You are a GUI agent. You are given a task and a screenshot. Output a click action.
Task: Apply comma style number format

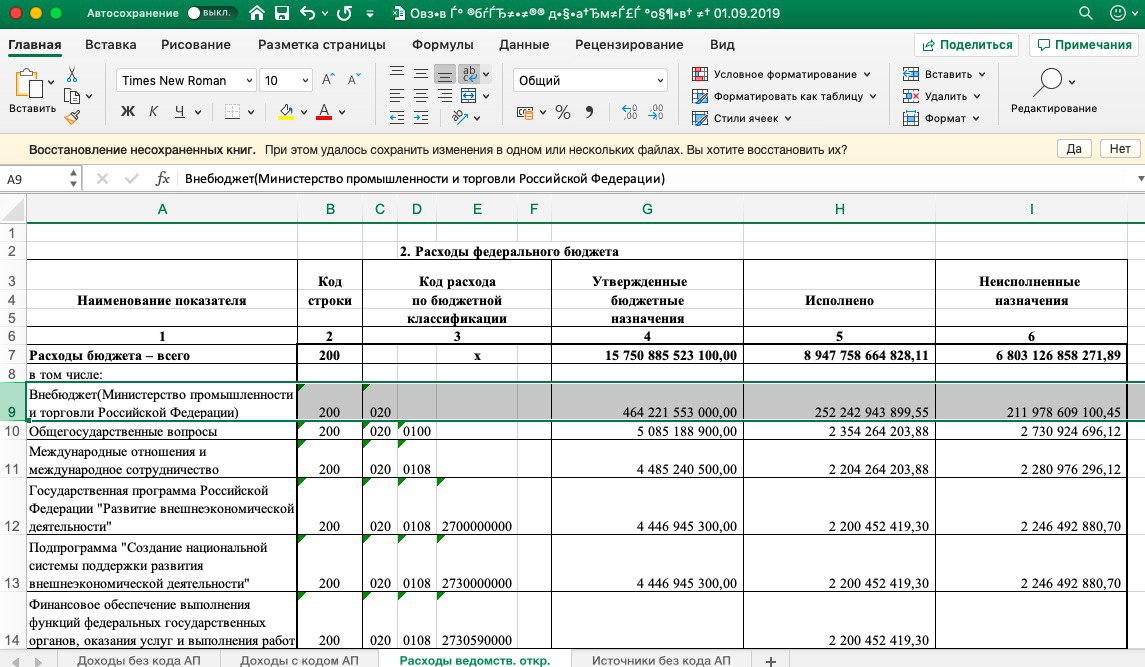point(589,112)
